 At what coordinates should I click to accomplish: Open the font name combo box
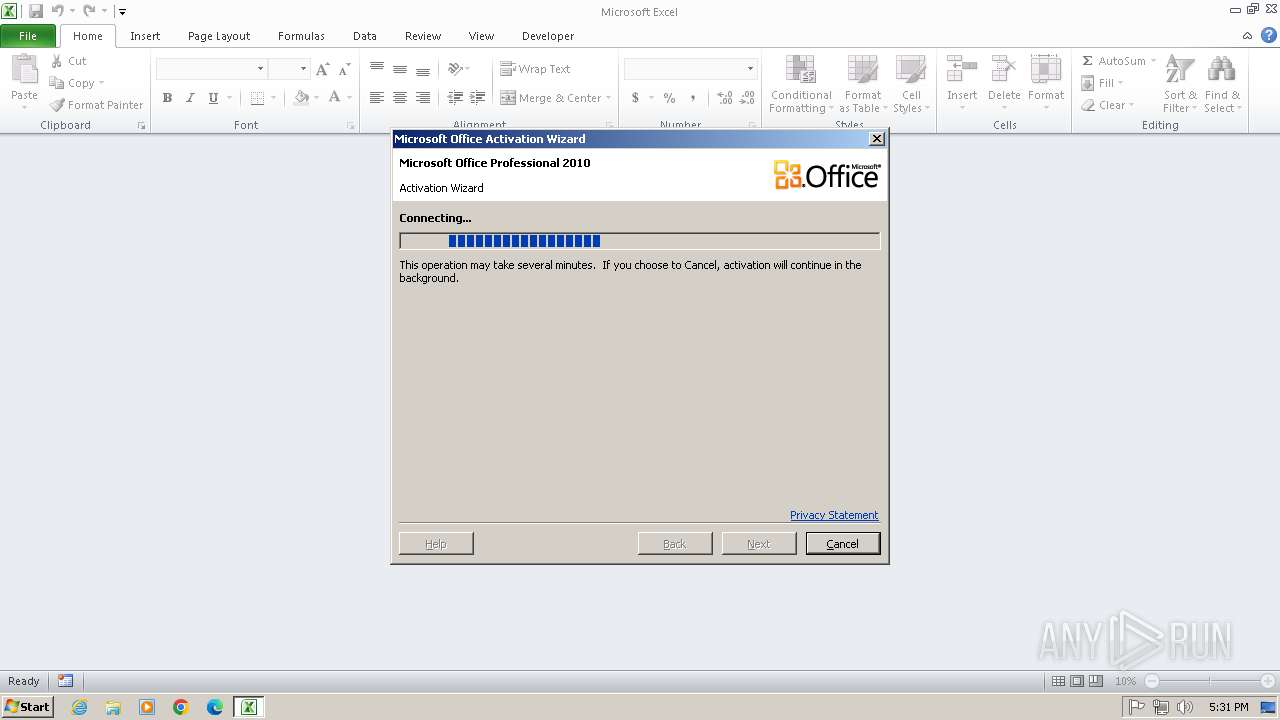(211, 69)
